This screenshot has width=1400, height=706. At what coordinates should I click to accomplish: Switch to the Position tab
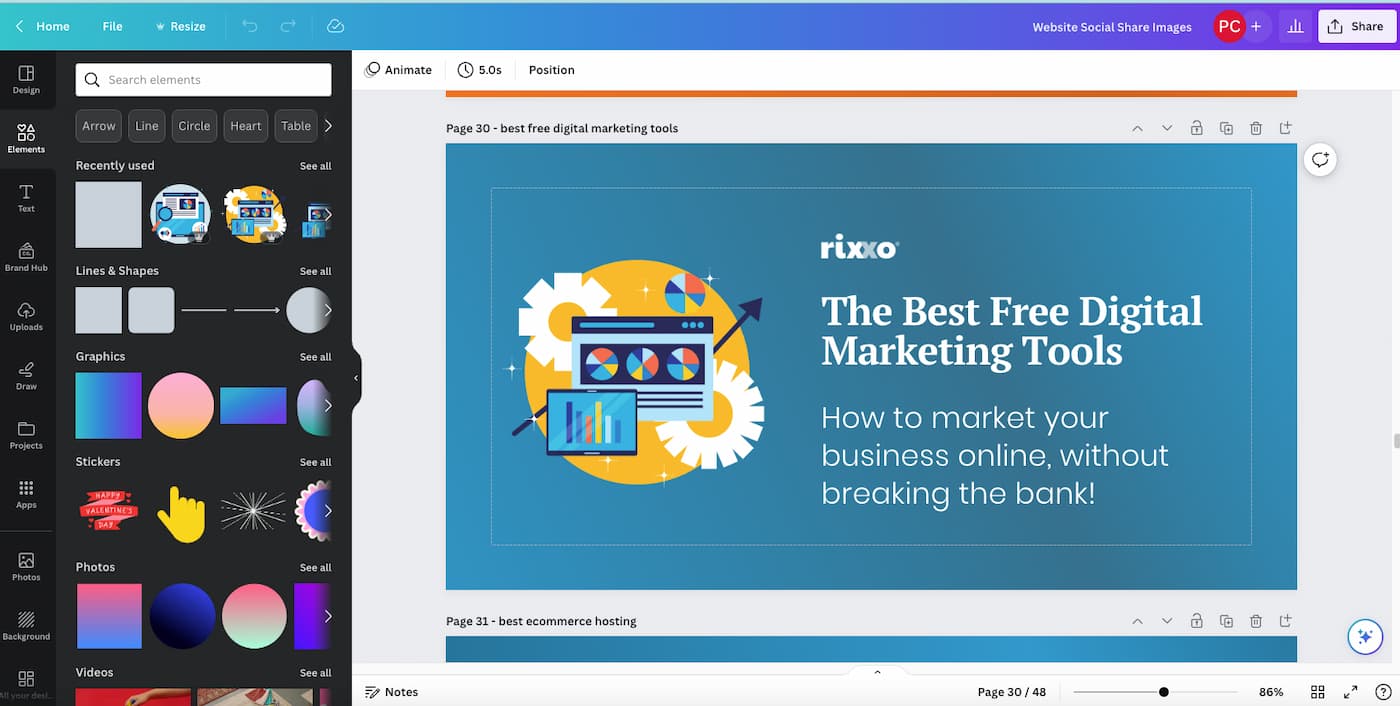[x=551, y=69]
